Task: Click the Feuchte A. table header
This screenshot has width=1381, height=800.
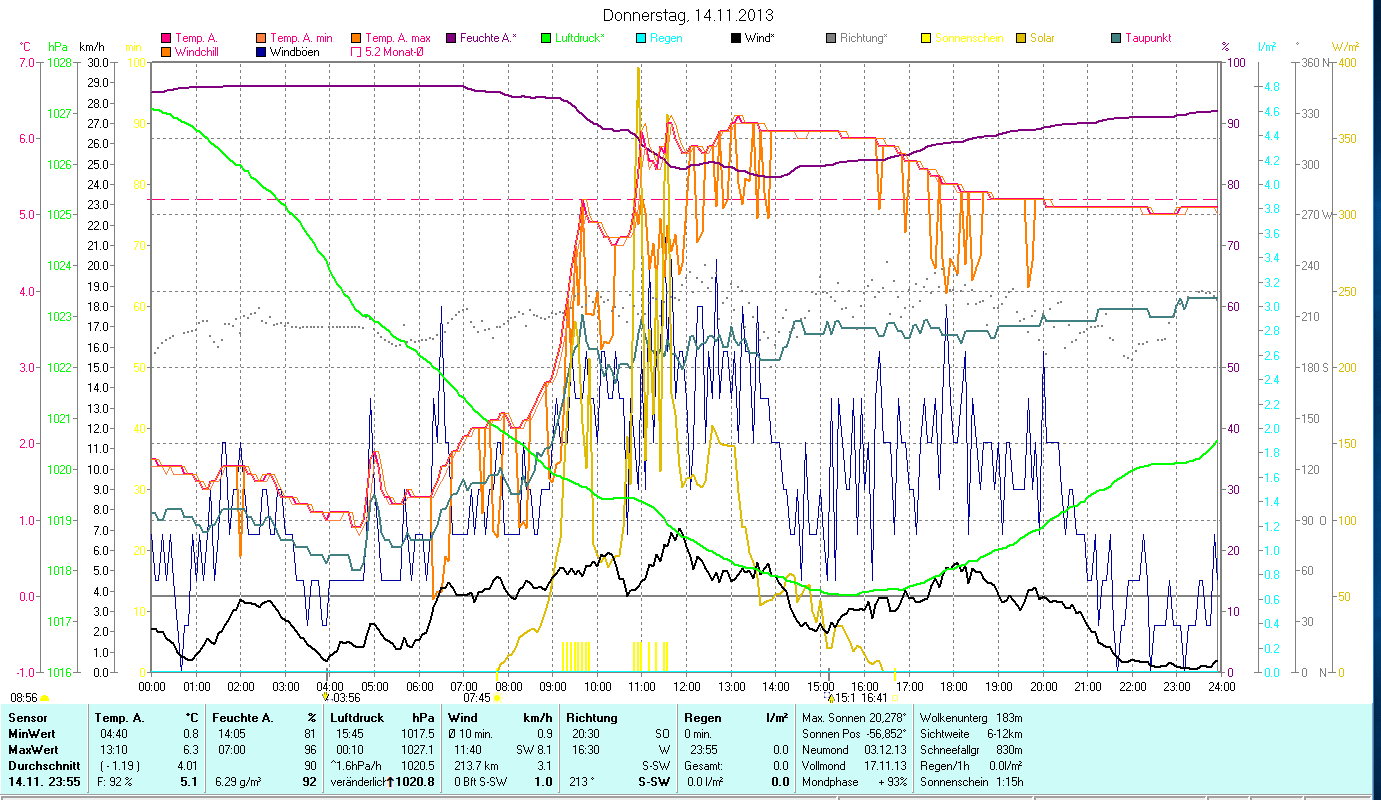Action: point(245,718)
